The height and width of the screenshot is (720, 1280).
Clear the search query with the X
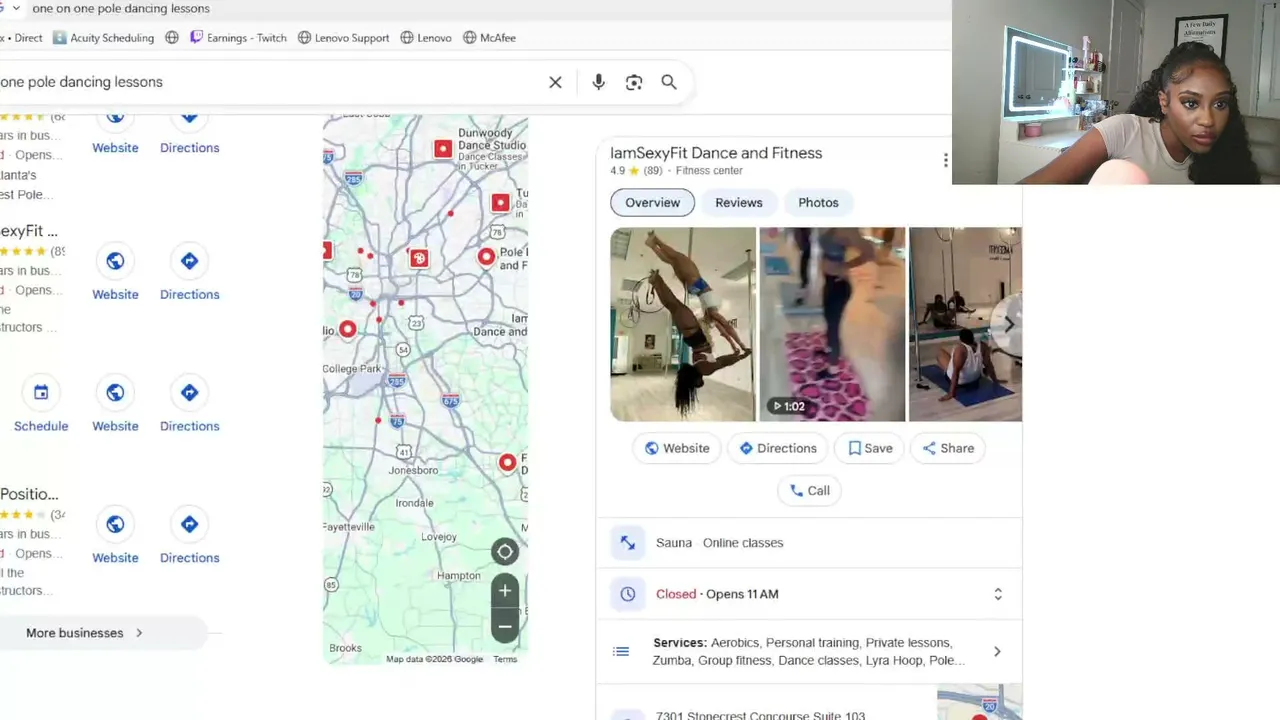pyautogui.click(x=555, y=82)
